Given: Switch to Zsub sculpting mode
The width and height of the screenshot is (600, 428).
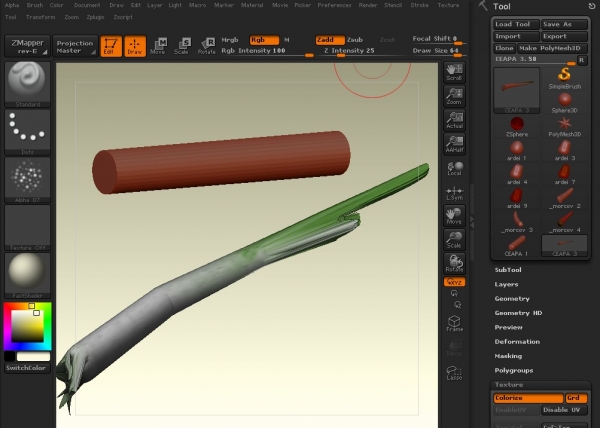Looking at the screenshot, I should 355,40.
